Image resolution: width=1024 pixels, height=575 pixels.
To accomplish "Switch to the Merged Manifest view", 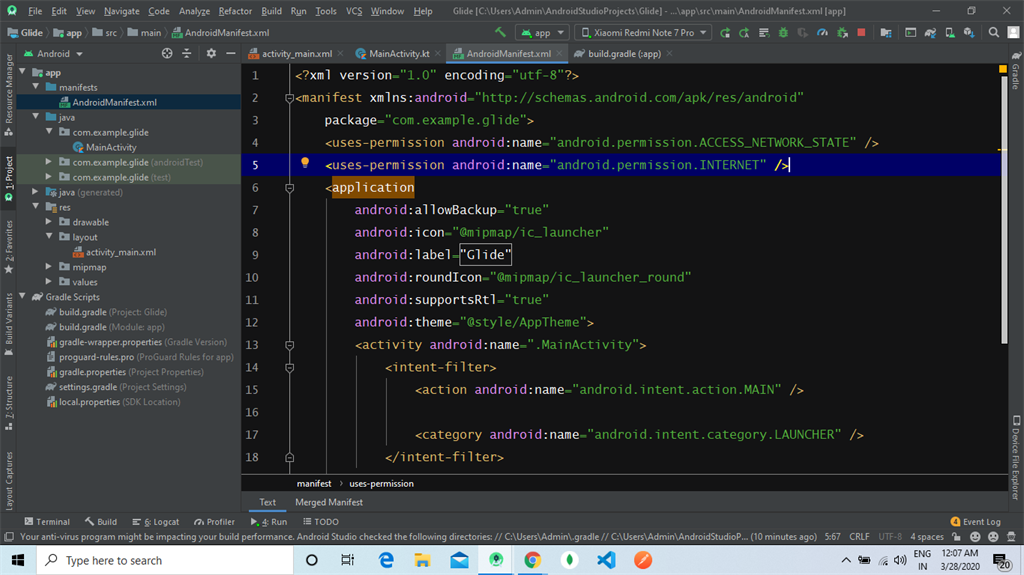I will click(x=328, y=502).
